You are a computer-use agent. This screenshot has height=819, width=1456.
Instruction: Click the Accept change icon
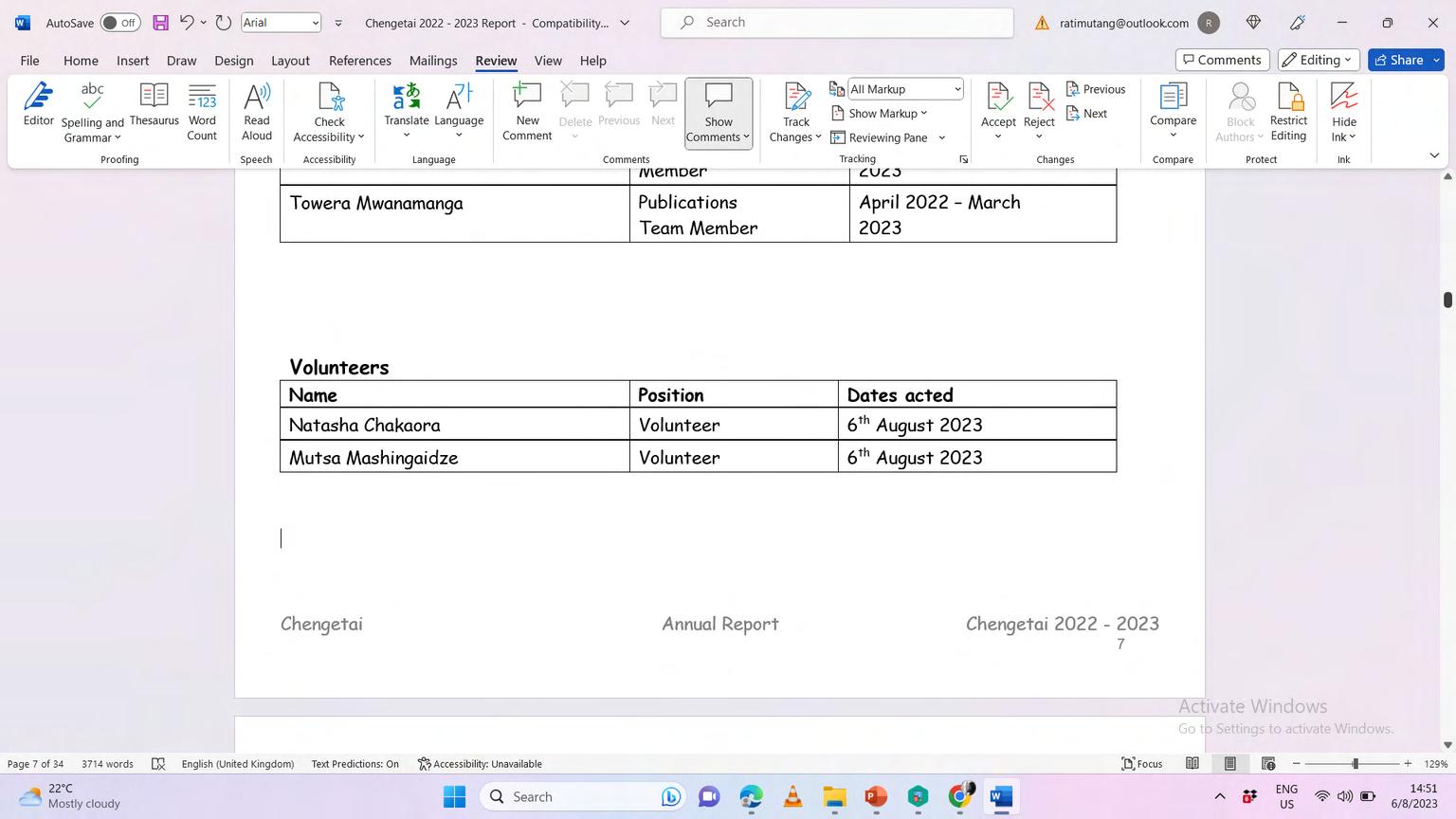click(998, 97)
